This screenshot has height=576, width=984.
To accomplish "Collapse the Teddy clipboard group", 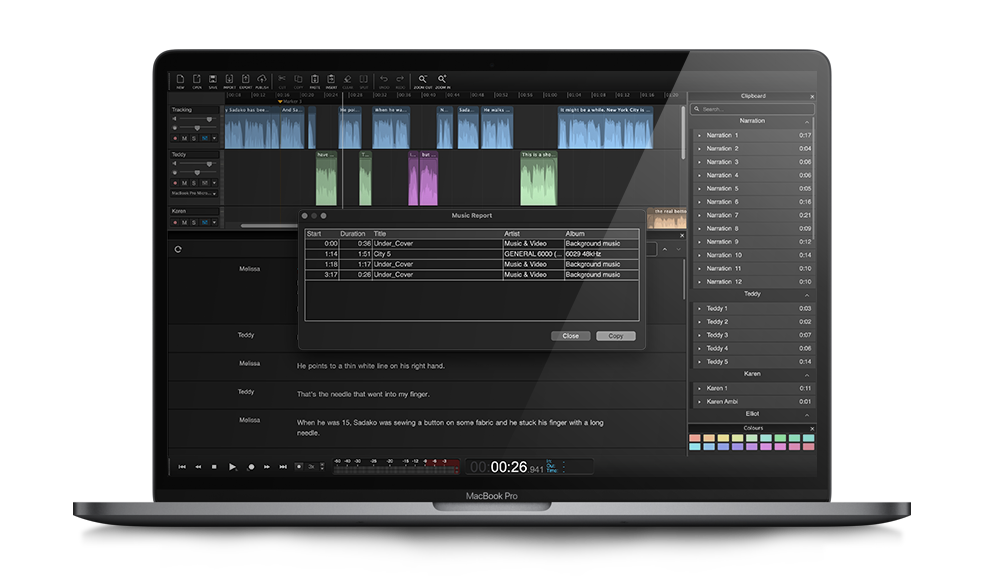I will (x=806, y=295).
